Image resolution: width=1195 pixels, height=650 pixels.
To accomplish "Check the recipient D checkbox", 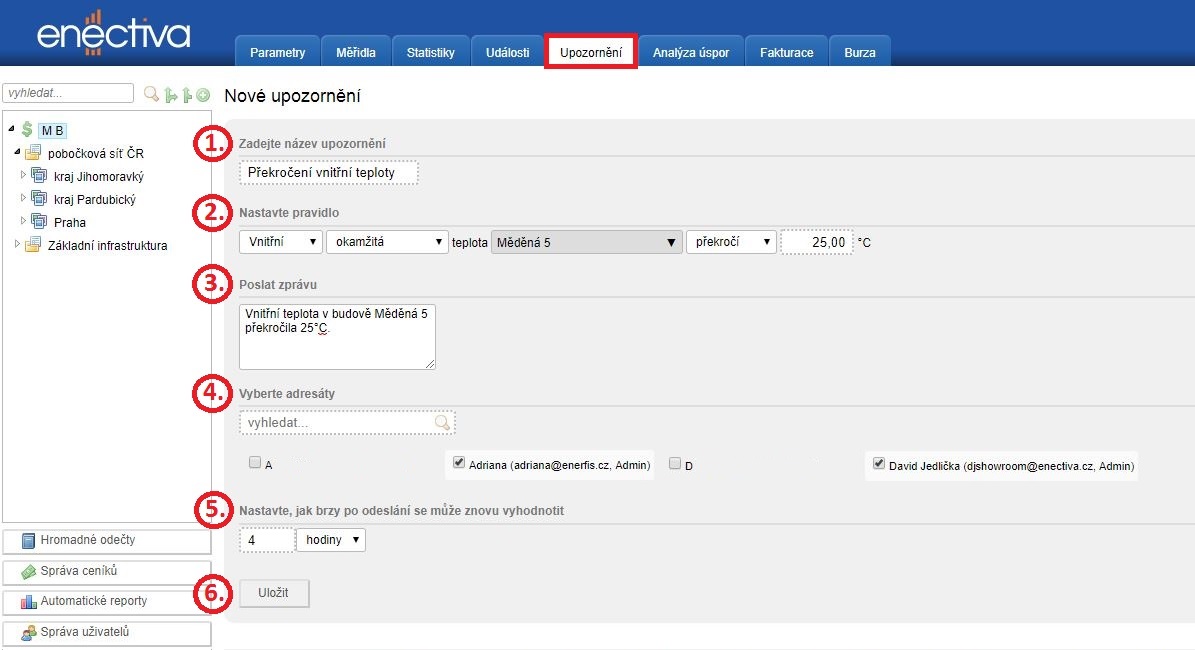I will pos(675,463).
